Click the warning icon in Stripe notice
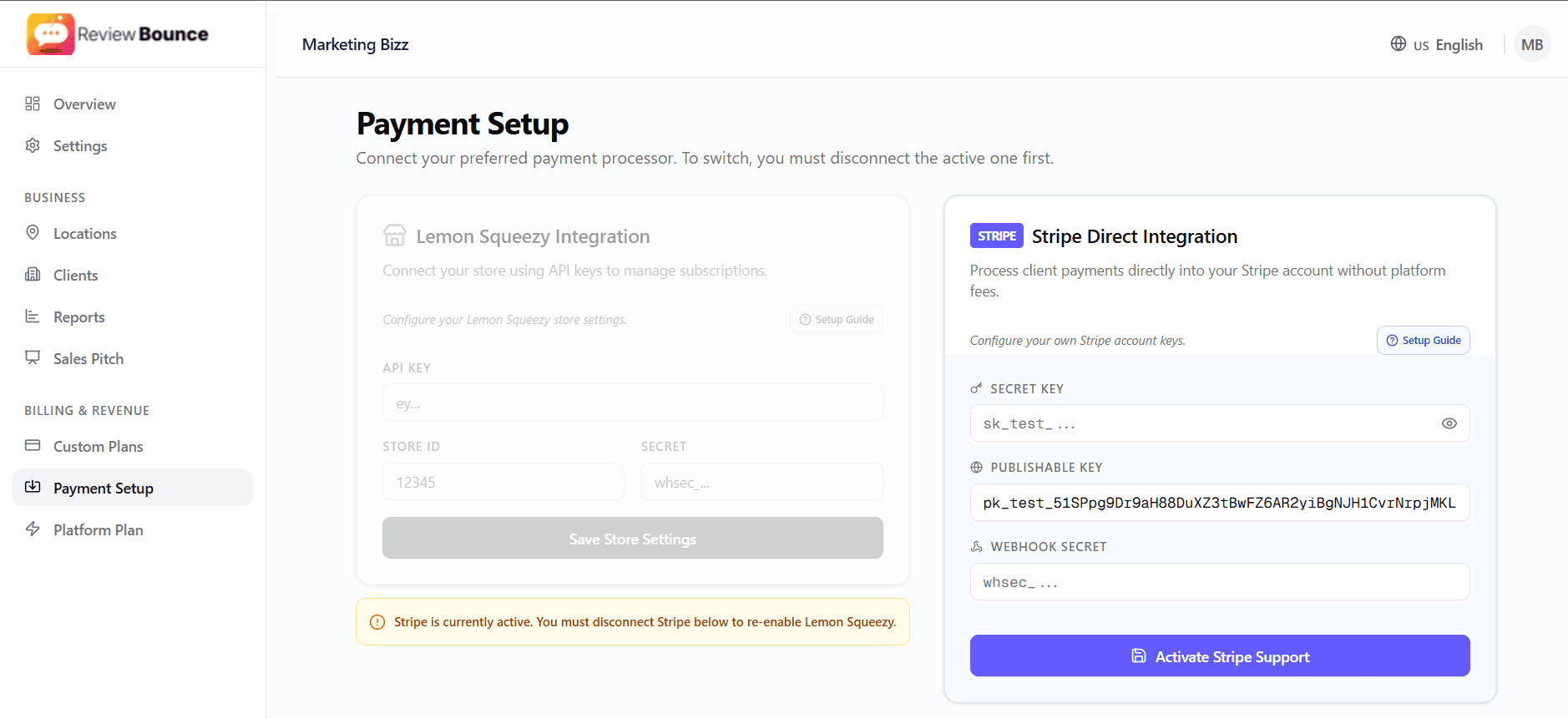The height and width of the screenshot is (719, 1568). coord(377,622)
